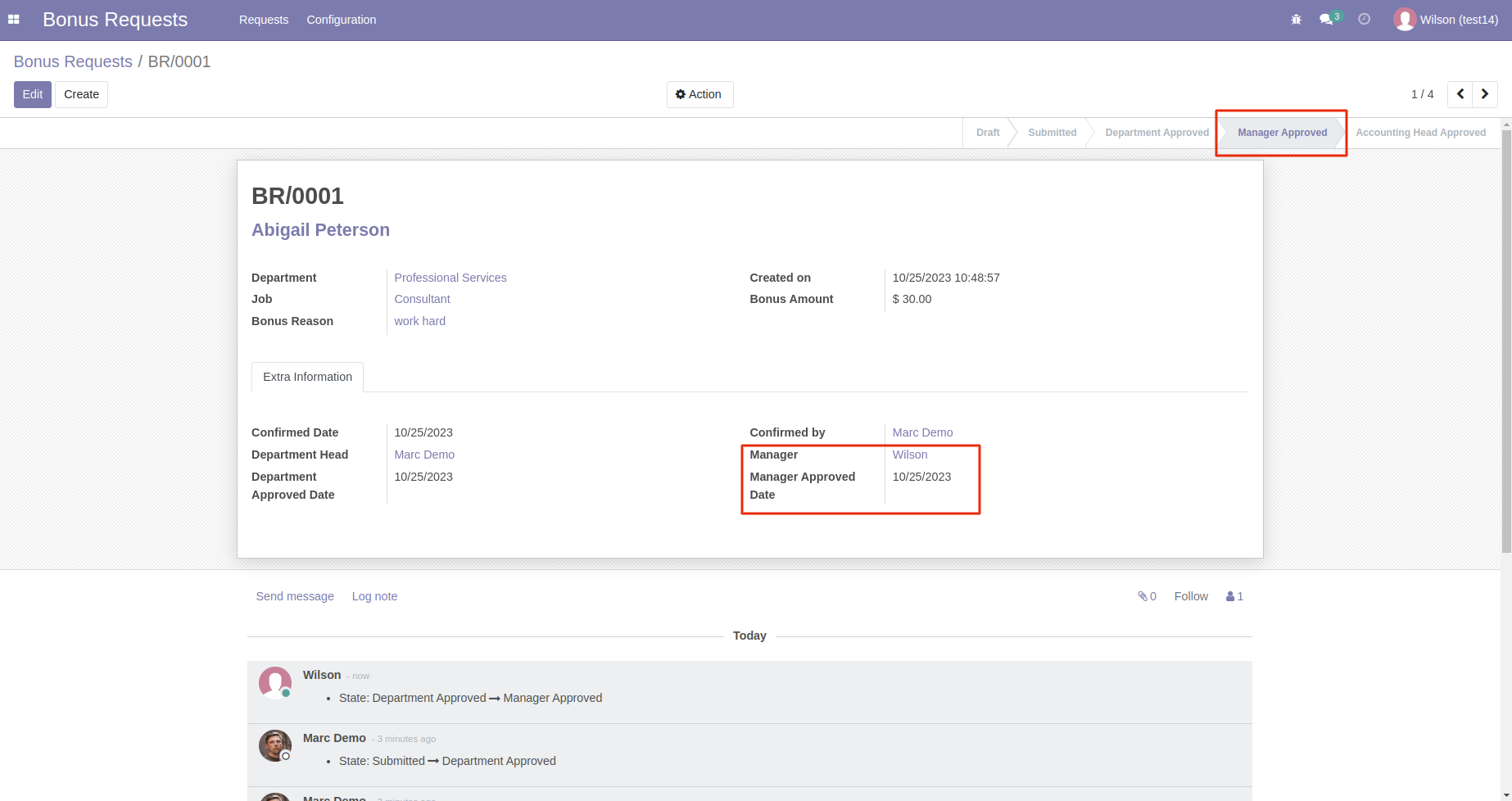Show followers list icon

1234,596
